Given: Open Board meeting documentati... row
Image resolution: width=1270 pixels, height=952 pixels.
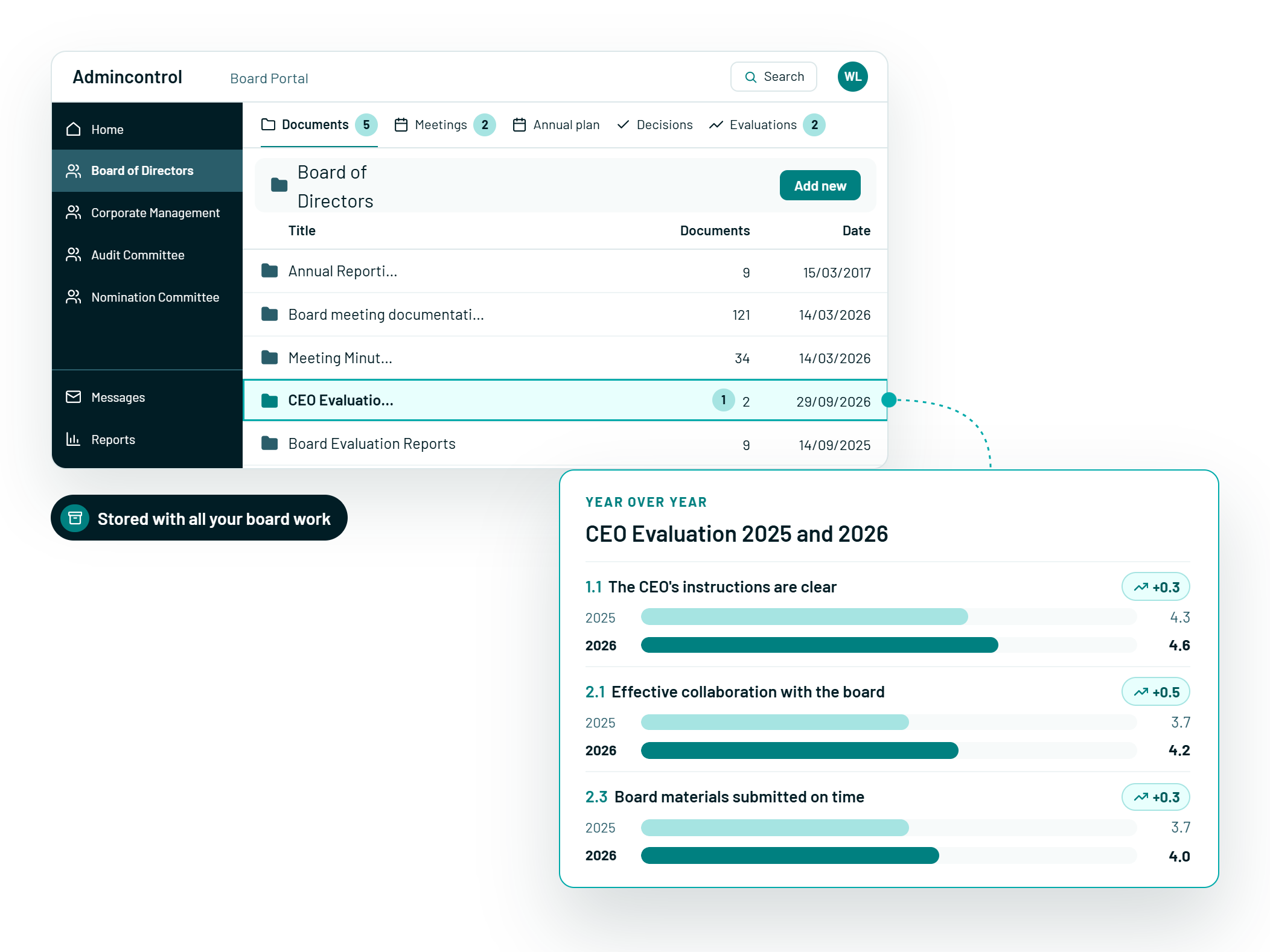Looking at the screenshot, I should (x=565, y=314).
